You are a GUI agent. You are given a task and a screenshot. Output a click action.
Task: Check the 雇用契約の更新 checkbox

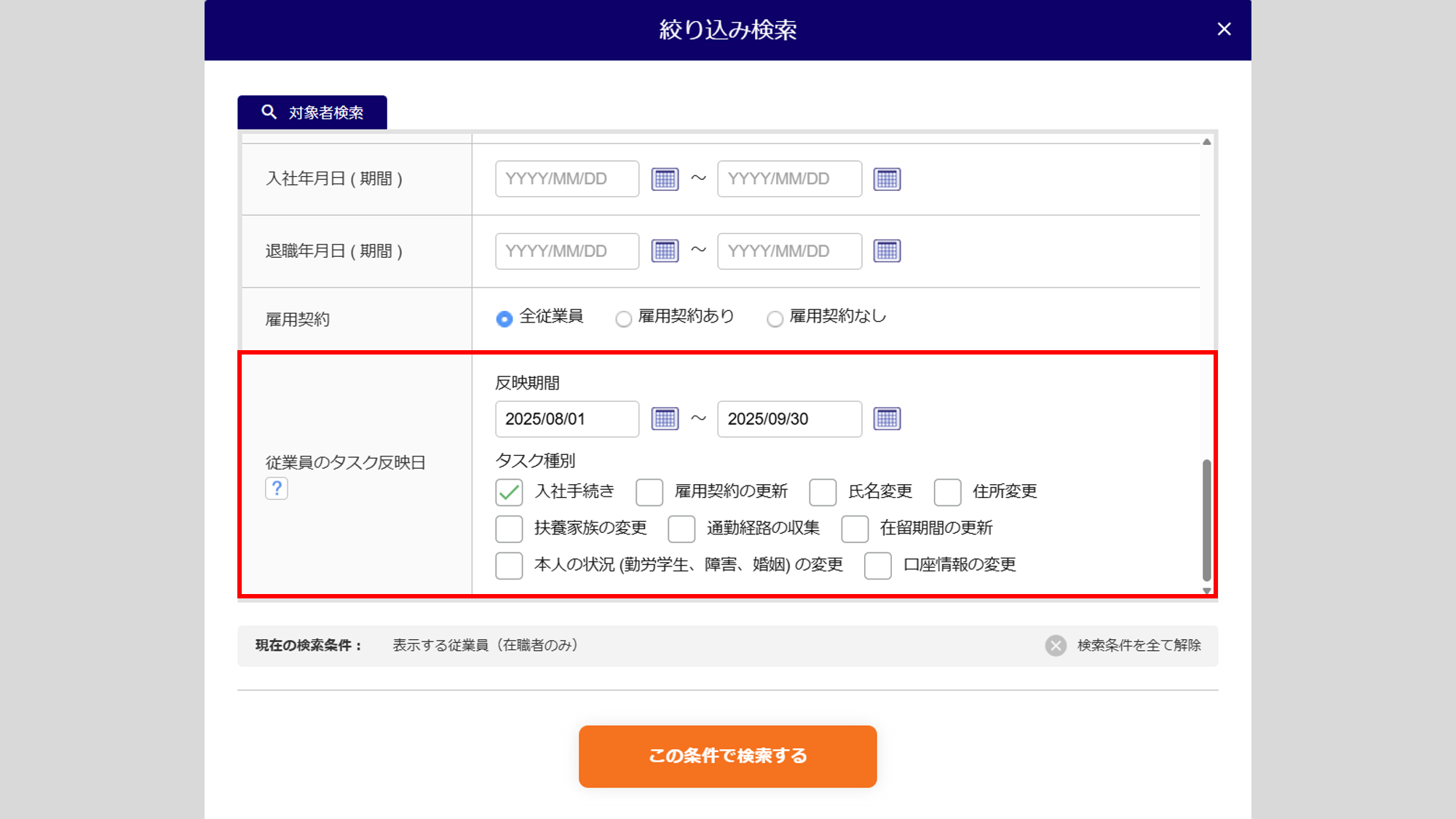click(x=649, y=492)
